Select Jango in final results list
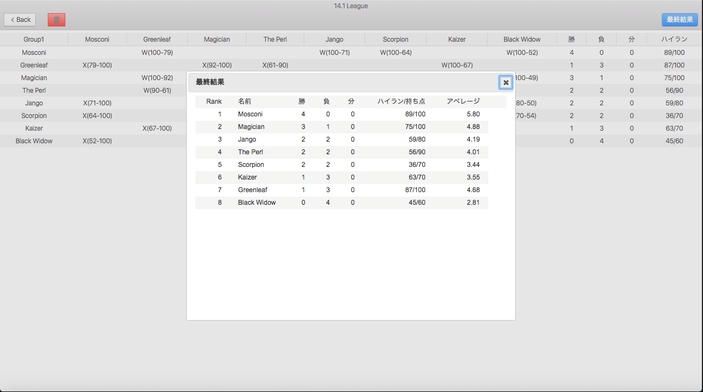The image size is (703, 392). tap(247, 139)
